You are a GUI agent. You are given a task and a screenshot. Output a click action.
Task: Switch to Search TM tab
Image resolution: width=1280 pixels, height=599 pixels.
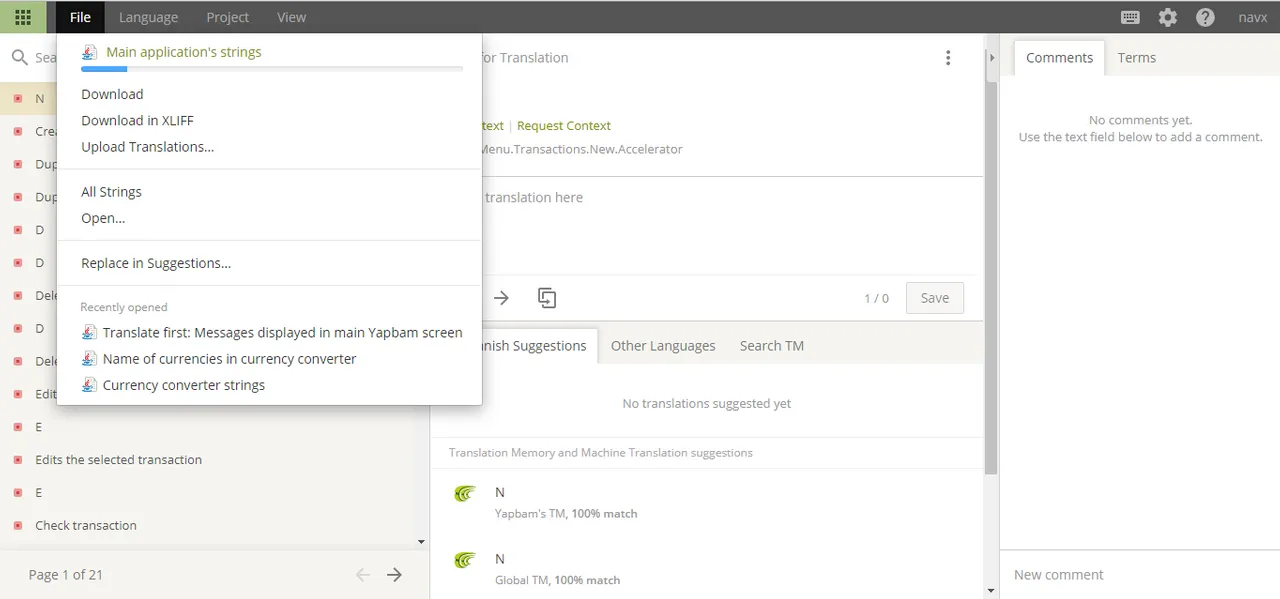pos(772,346)
